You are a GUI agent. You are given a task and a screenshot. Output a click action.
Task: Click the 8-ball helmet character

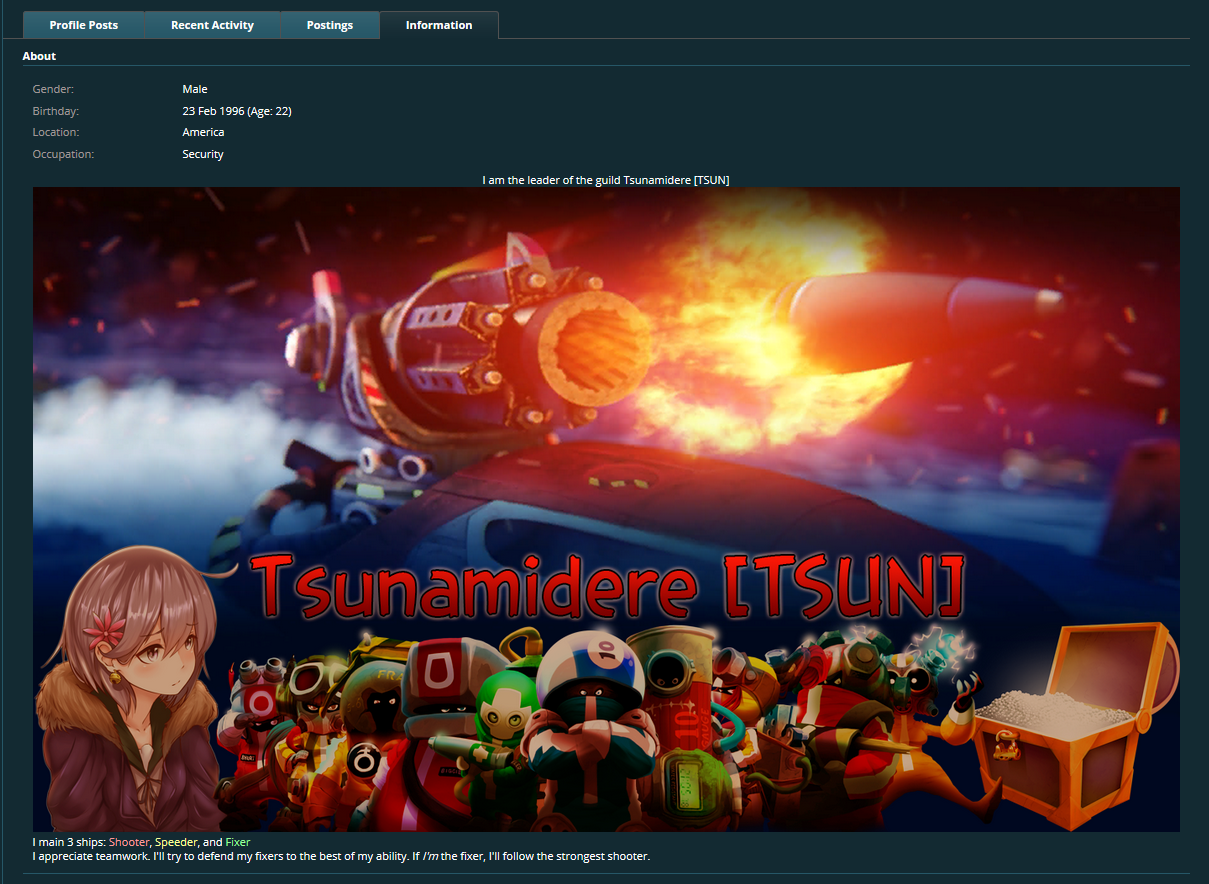point(588,700)
